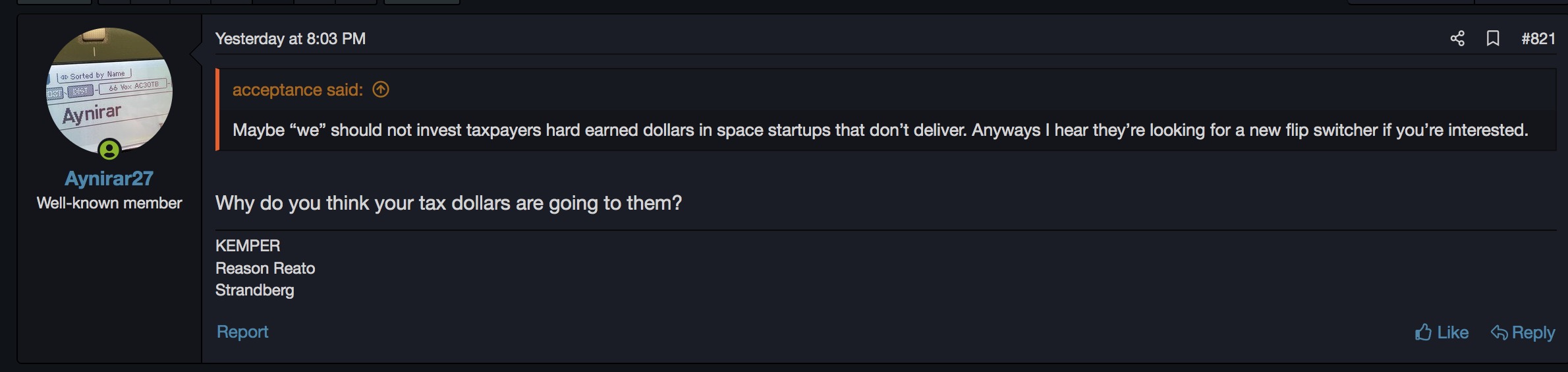Bookmark post #821 with bookmark icon
The width and height of the screenshot is (1568, 372).
click(1493, 39)
